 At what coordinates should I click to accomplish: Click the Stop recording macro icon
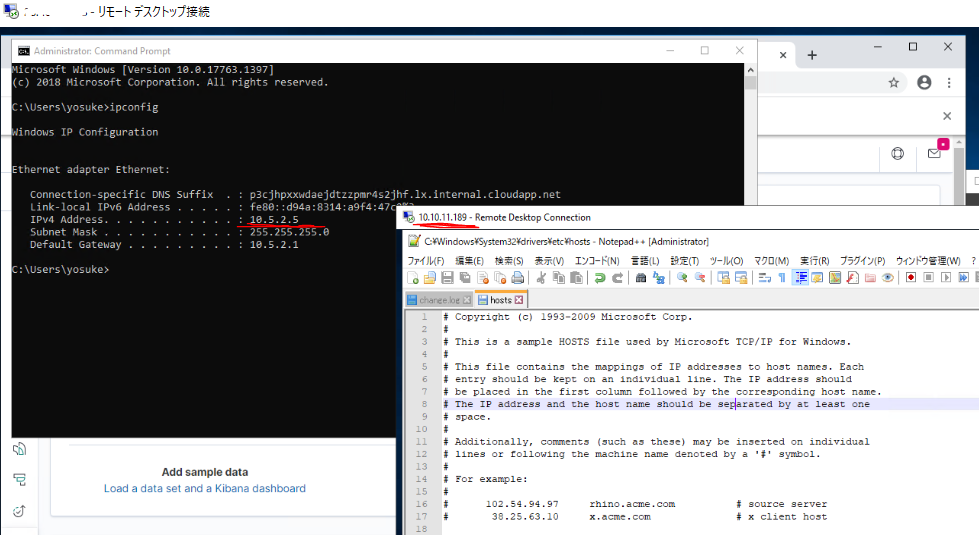tap(929, 278)
